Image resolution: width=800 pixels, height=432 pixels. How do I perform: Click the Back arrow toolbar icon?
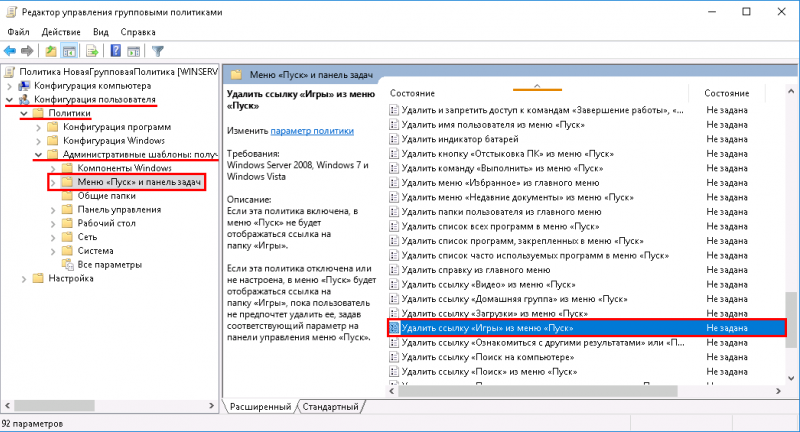tap(10, 51)
